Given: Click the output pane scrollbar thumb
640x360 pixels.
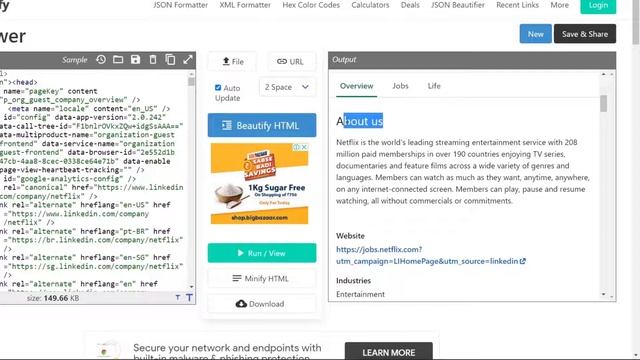Looking at the screenshot, I should coord(603,103).
